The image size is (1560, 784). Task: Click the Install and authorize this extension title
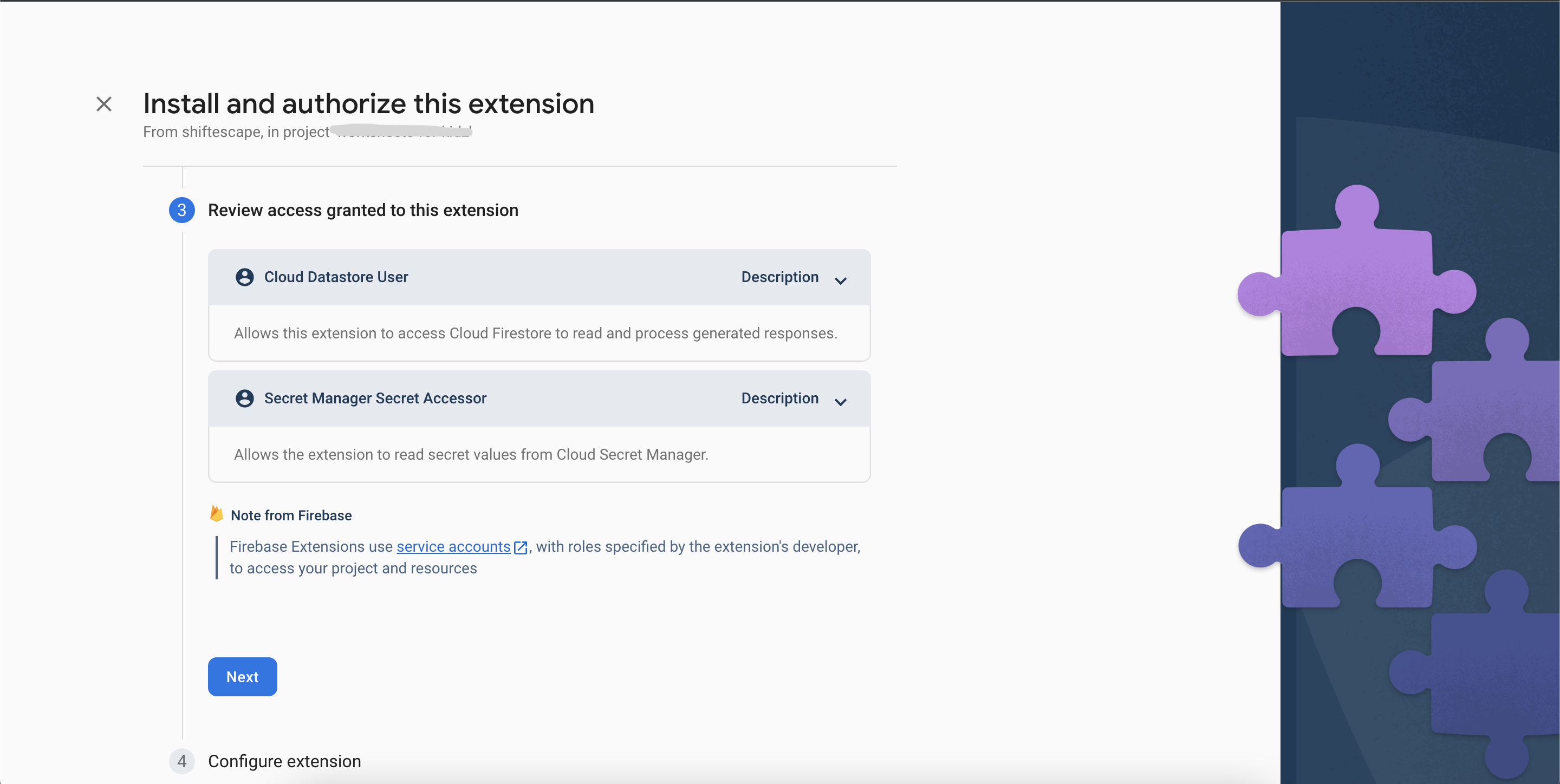click(x=369, y=103)
